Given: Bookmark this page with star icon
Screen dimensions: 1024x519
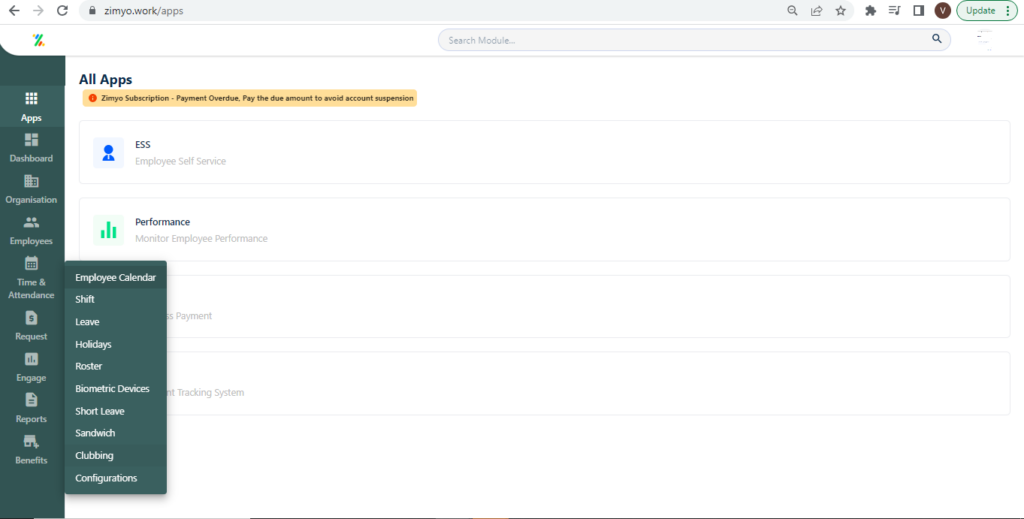Looking at the screenshot, I should pyautogui.click(x=840, y=10).
